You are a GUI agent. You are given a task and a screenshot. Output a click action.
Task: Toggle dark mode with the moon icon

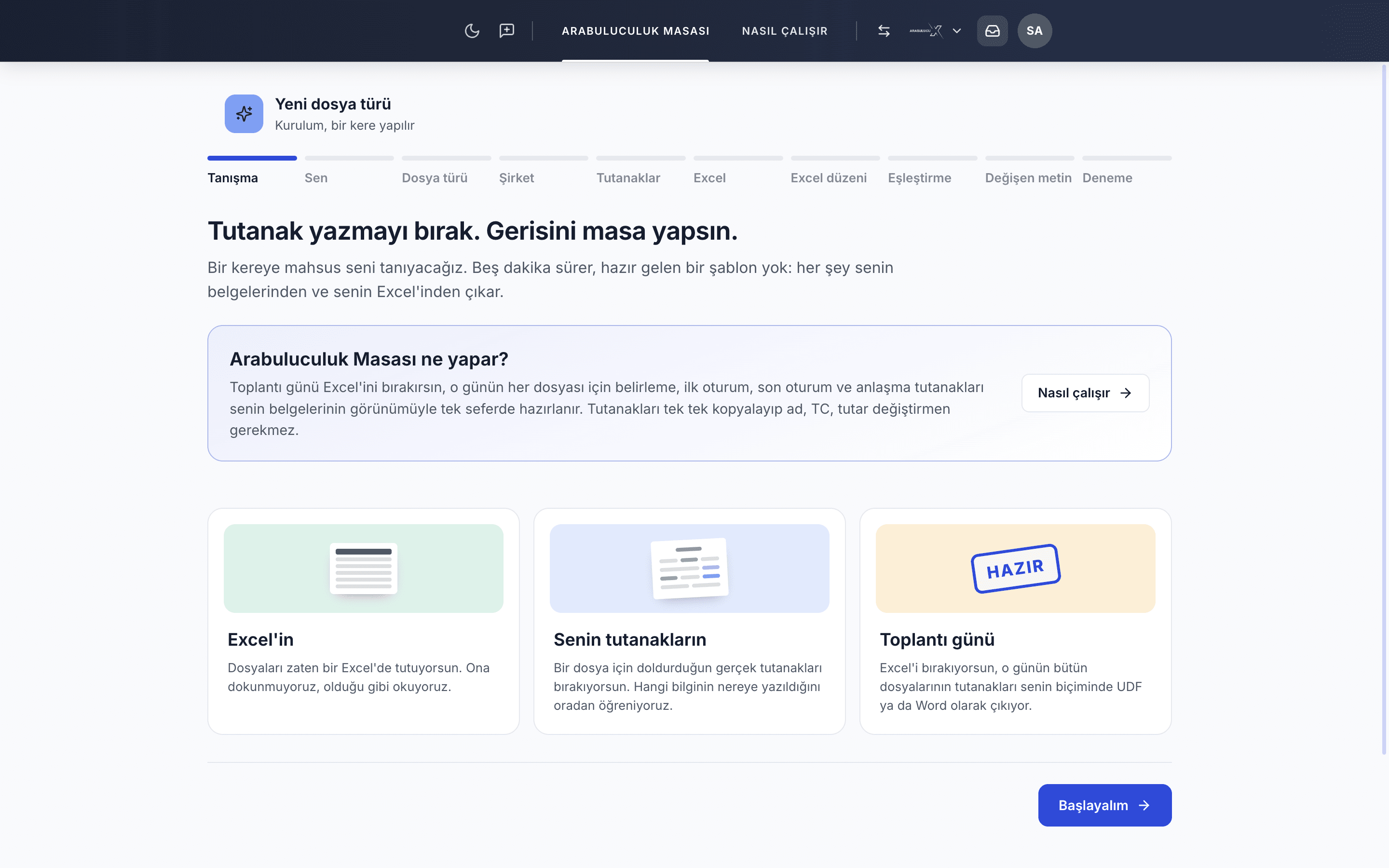pos(472,31)
